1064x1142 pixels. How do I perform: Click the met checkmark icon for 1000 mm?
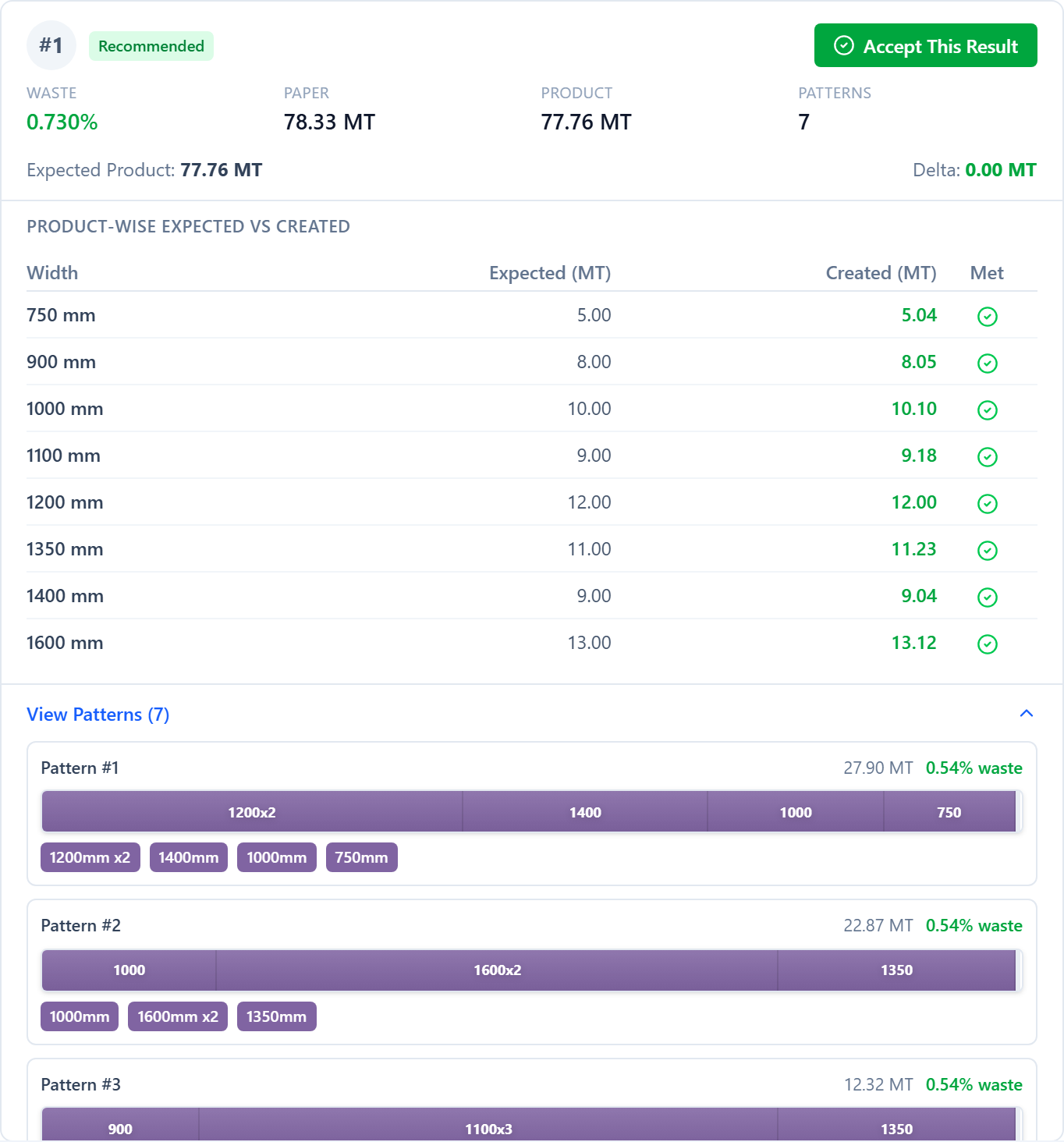point(988,410)
